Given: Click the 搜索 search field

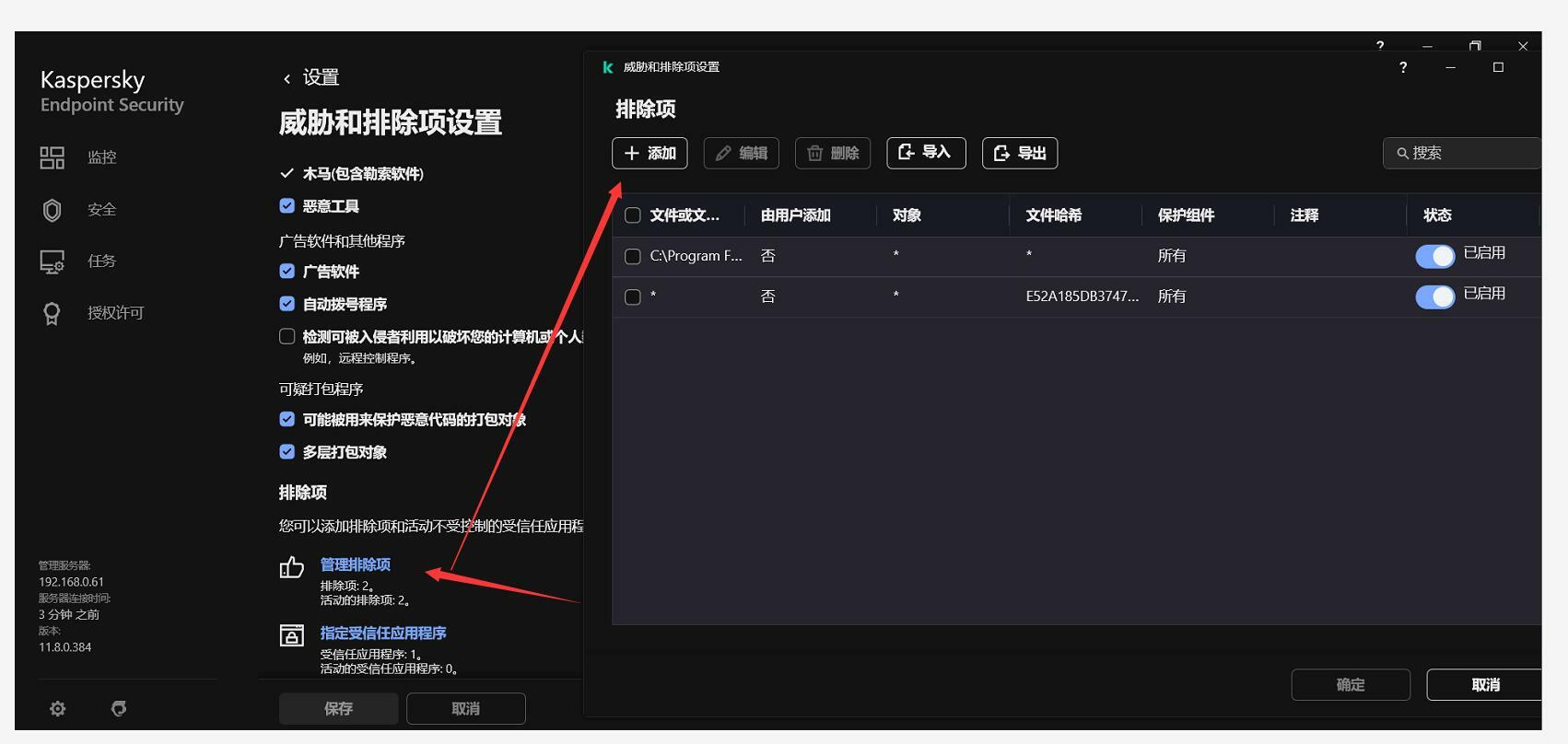Looking at the screenshot, I should [1462, 153].
